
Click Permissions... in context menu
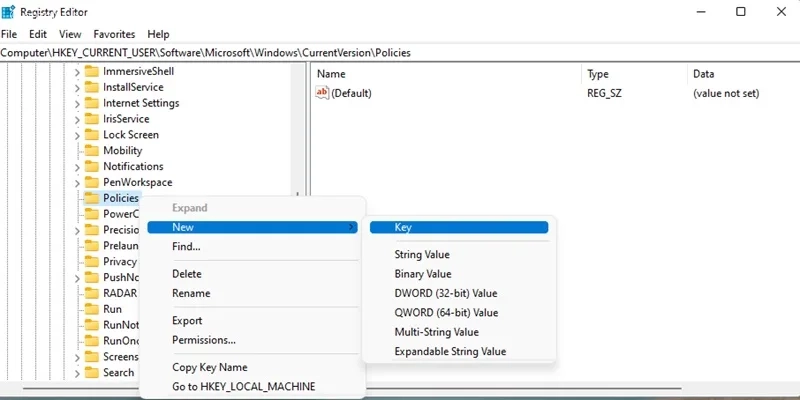click(204, 340)
